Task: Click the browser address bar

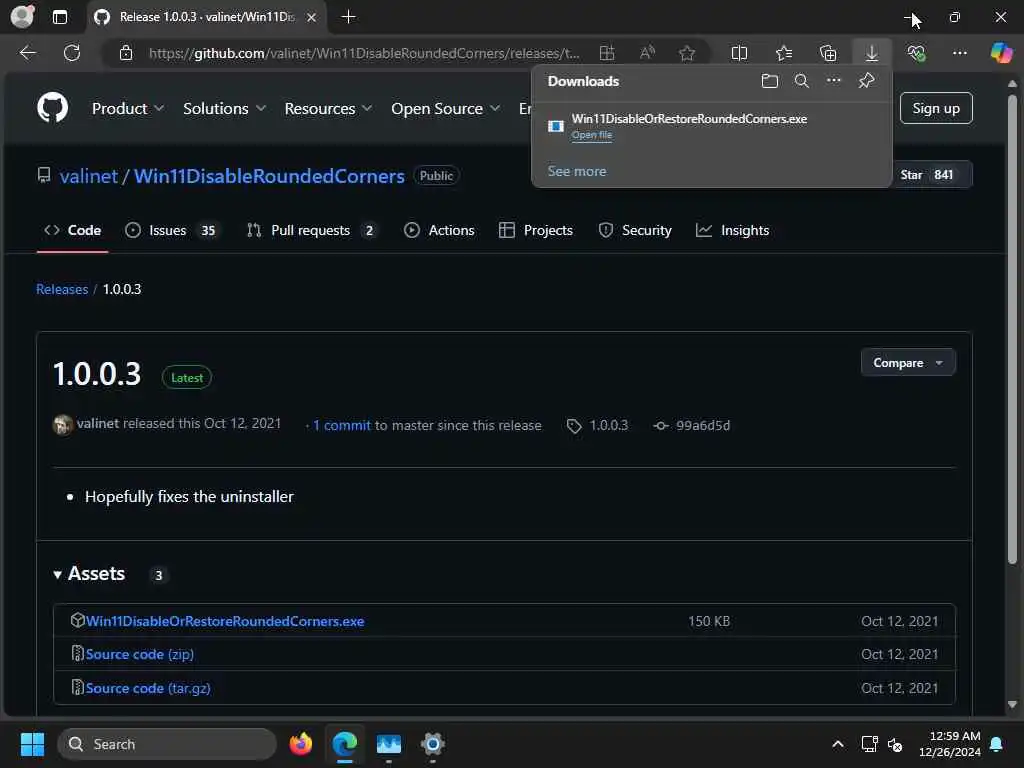Action: click(x=364, y=53)
